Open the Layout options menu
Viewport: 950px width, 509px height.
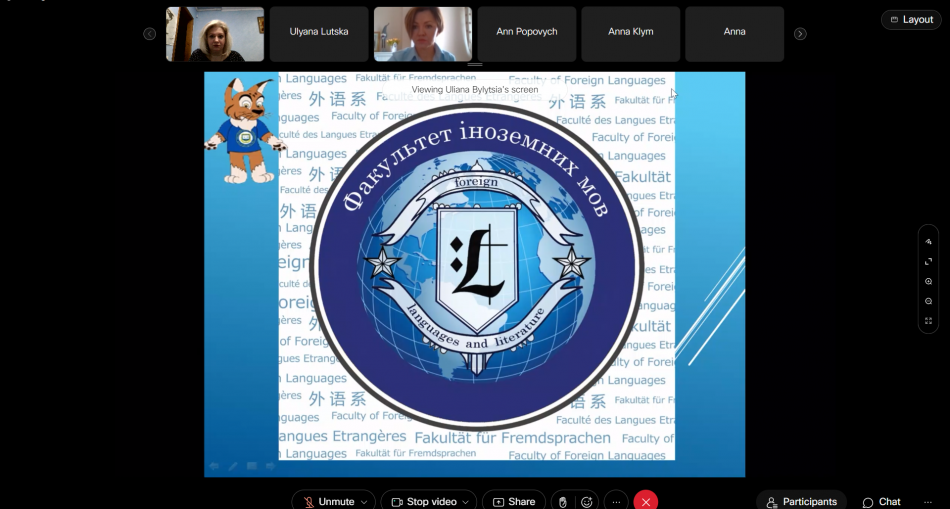coord(911,20)
